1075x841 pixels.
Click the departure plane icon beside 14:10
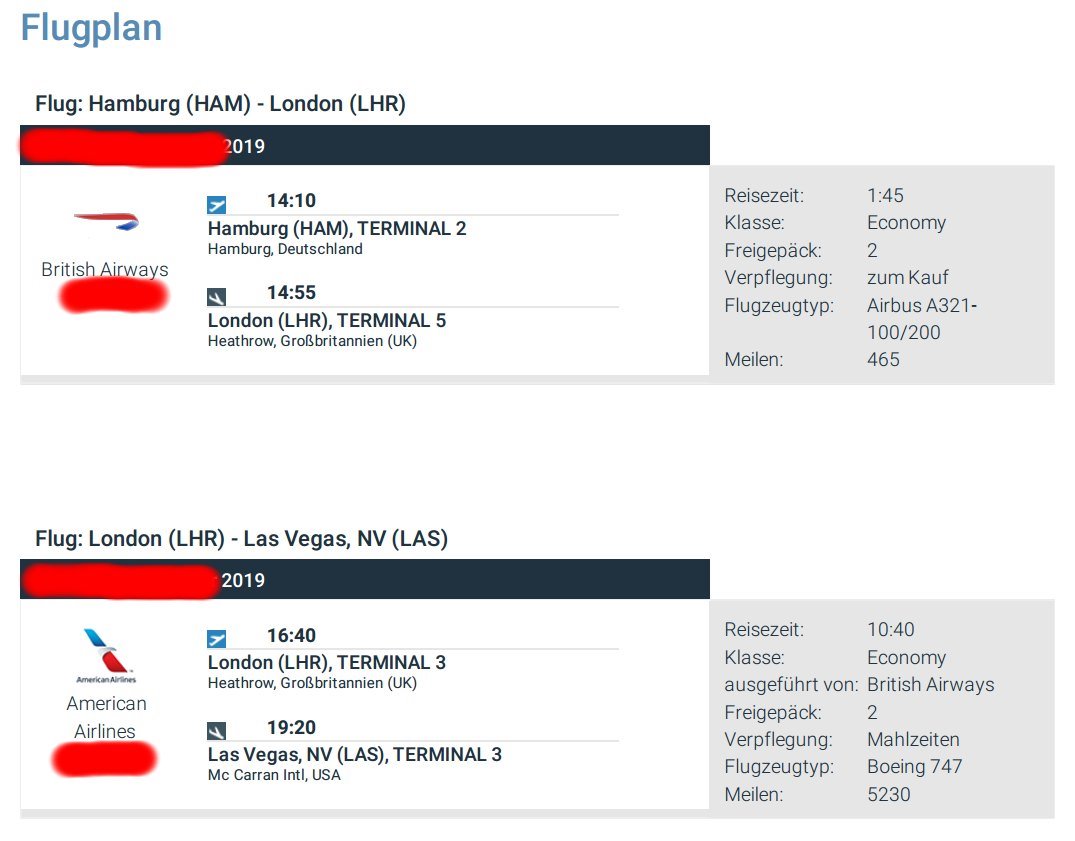[x=217, y=205]
